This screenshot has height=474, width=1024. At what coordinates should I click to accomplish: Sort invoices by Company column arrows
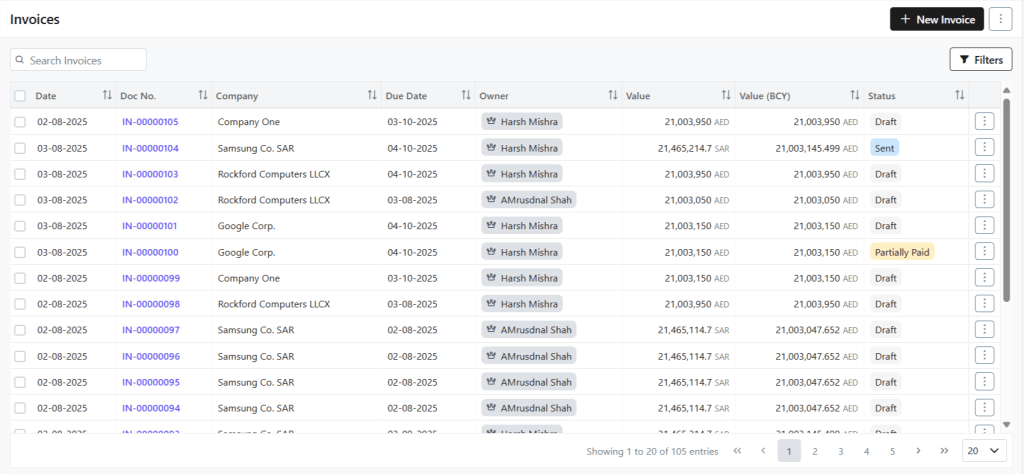pos(372,95)
